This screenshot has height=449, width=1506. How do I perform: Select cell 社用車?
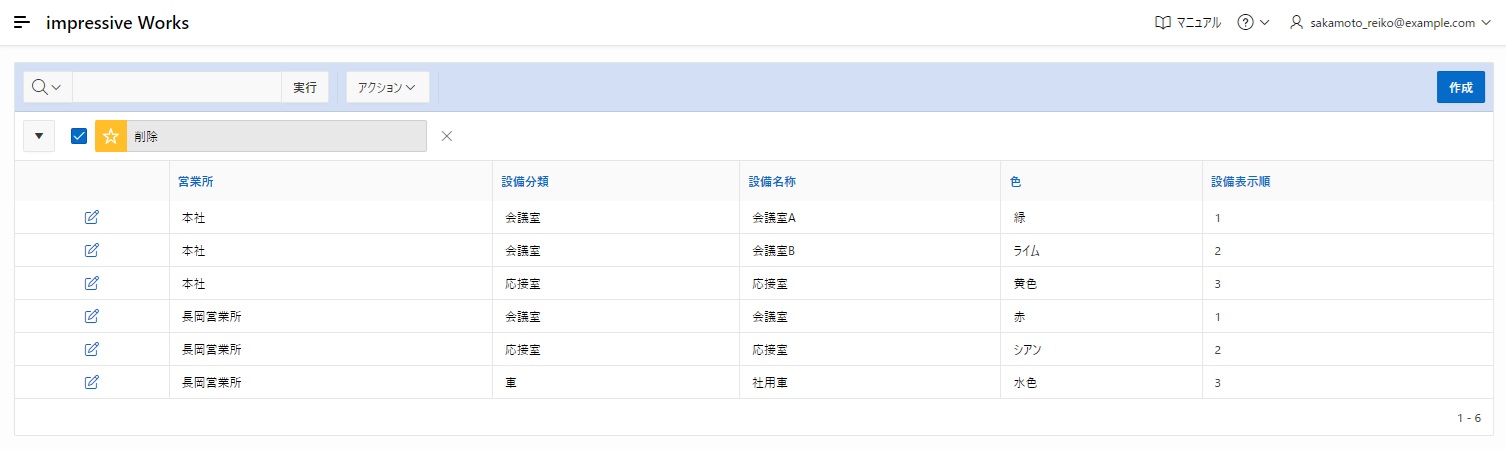[x=870, y=382]
